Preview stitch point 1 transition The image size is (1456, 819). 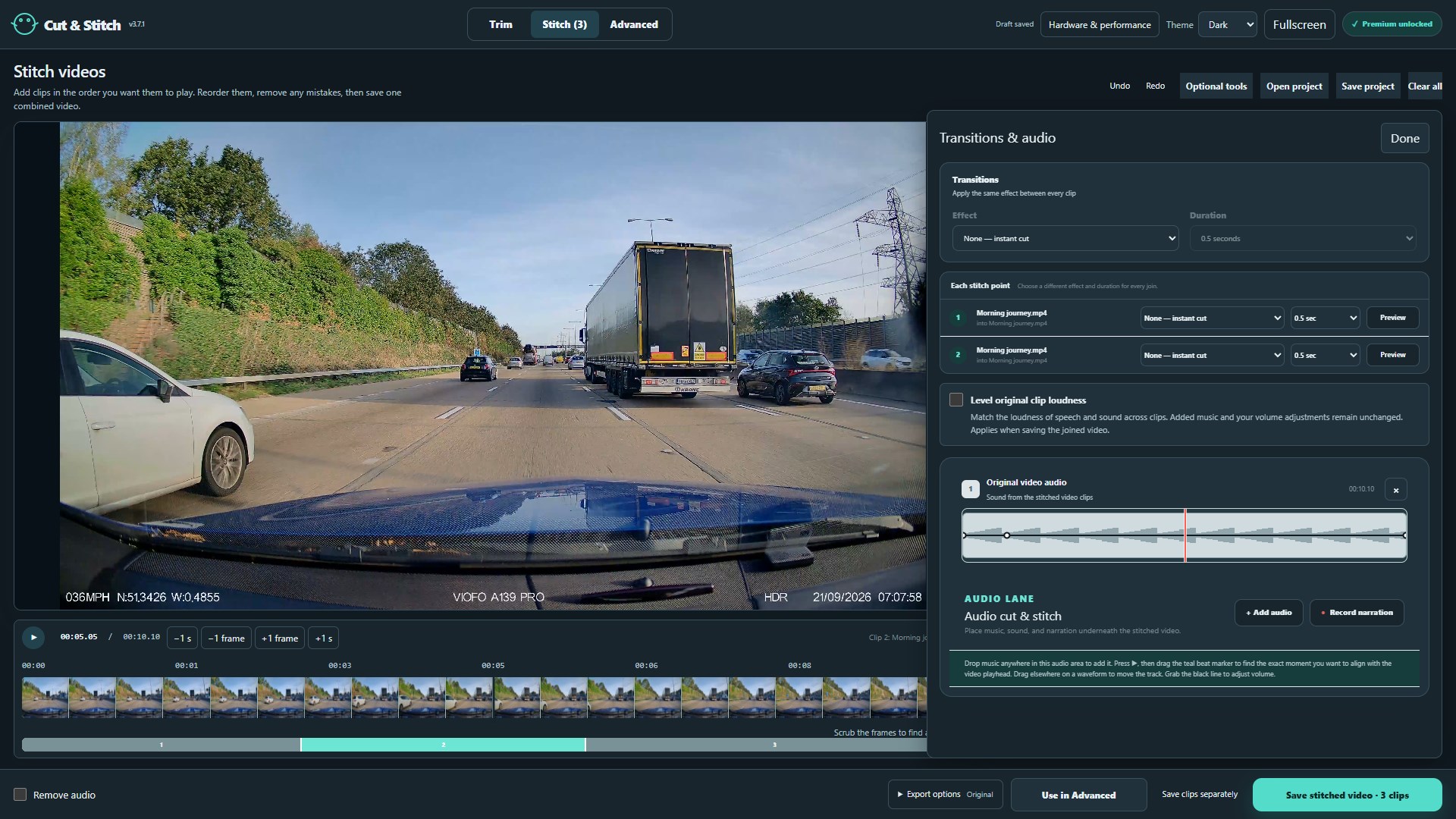(x=1392, y=318)
